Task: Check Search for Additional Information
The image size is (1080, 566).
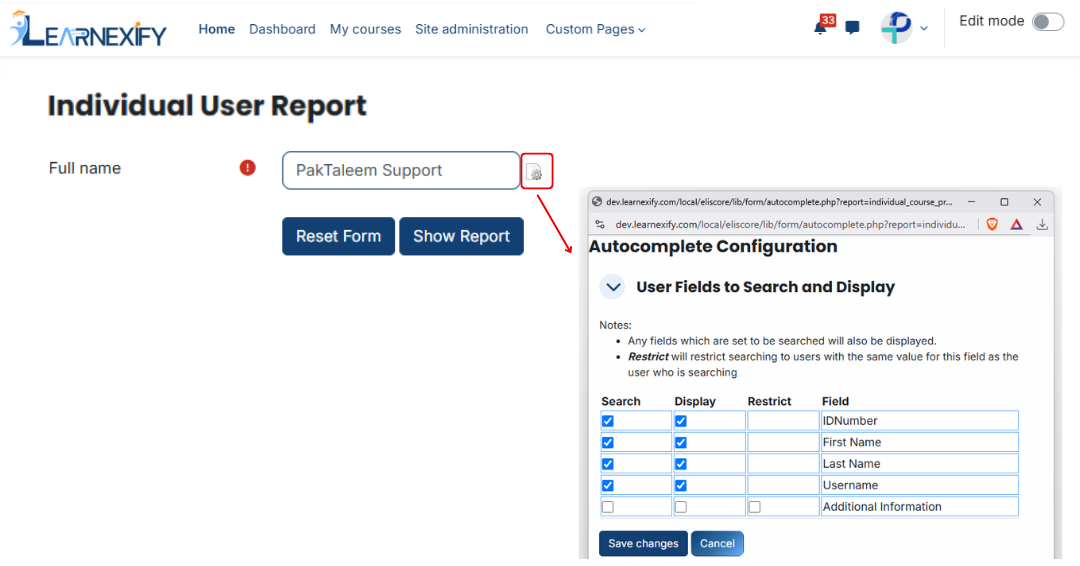Action: point(608,507)
